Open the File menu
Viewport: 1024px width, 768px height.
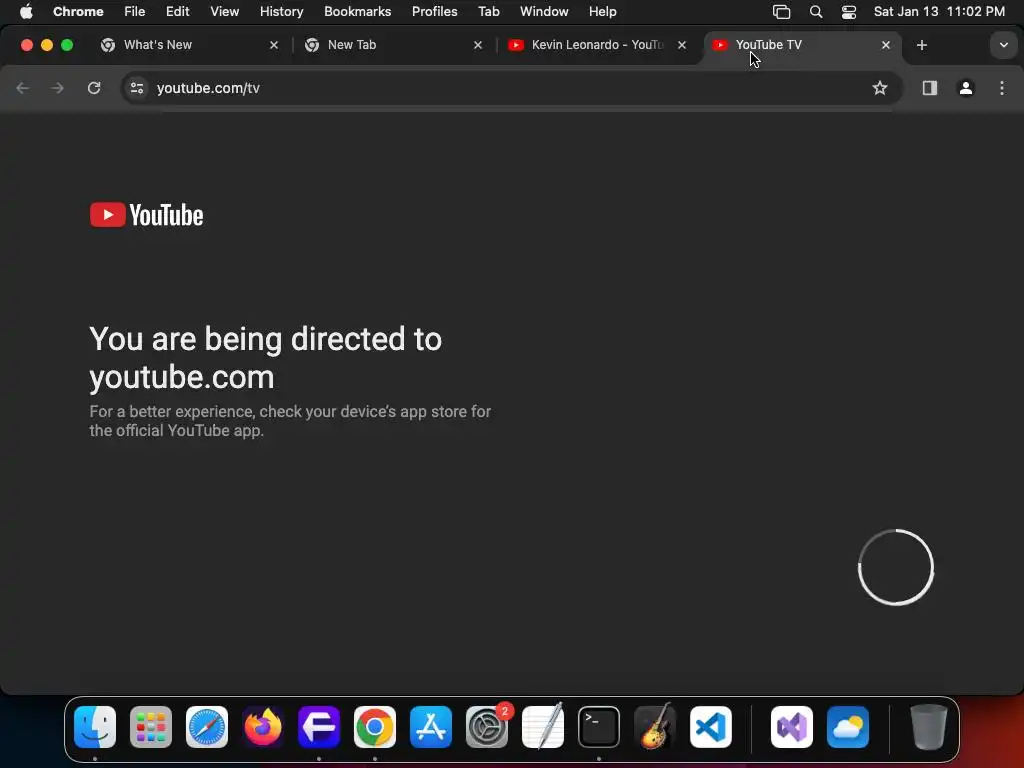135,11
